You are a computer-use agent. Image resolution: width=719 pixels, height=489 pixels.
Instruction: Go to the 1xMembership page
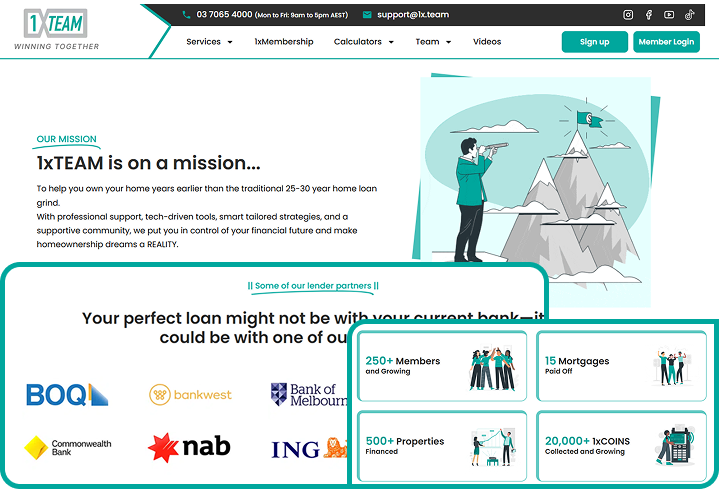[284, 42]
